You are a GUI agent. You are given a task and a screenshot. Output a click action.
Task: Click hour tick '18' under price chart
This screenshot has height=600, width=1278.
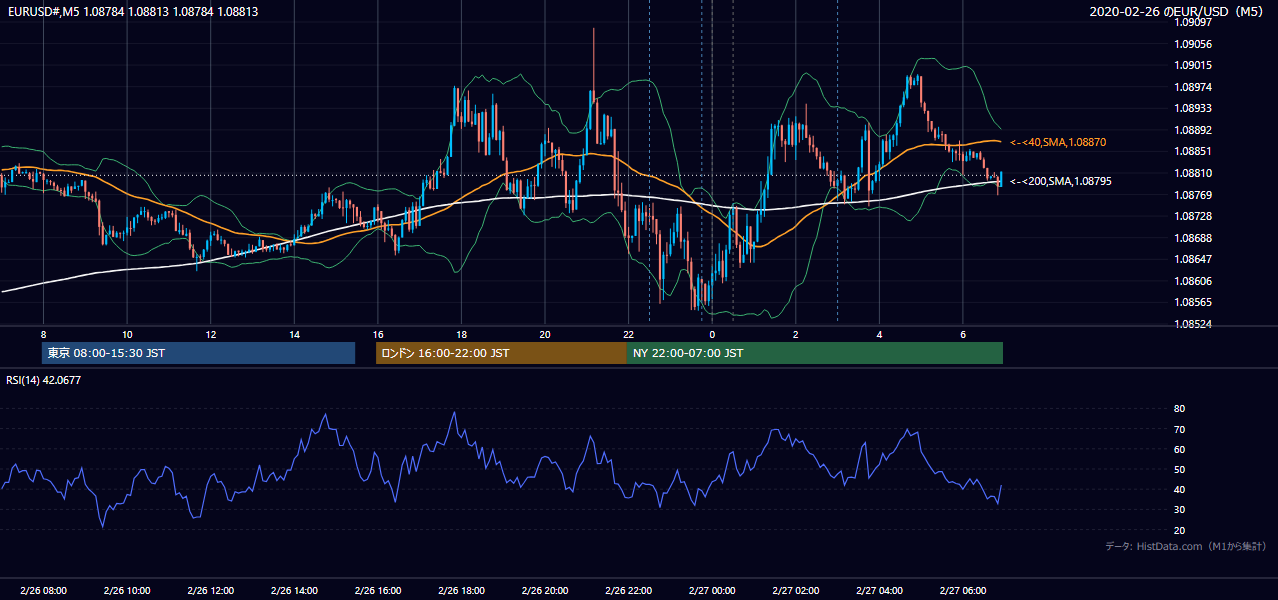(461, 334)
